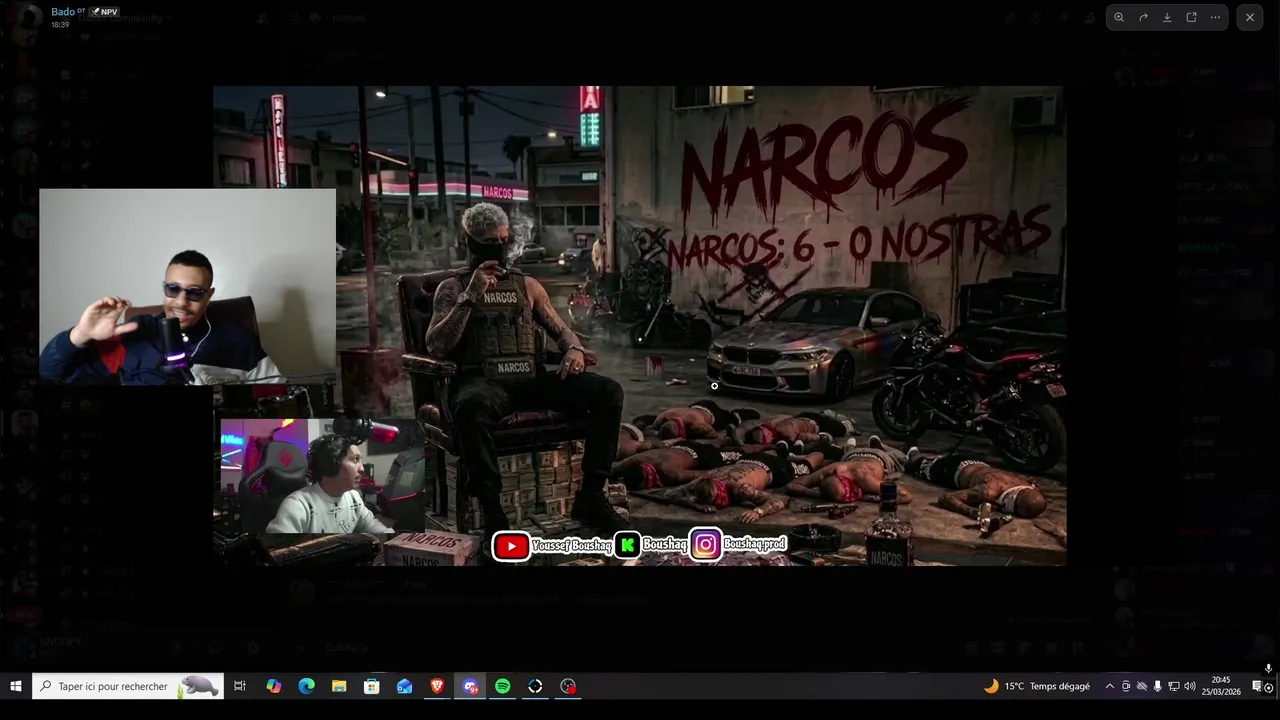Open the circular app icon after Spotify

[535, 686]
